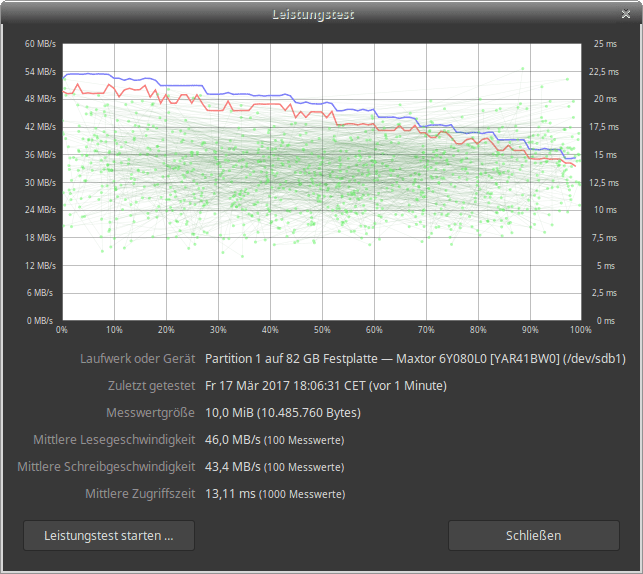
Task: Click the 25 ms axis label
Action: 605,44
